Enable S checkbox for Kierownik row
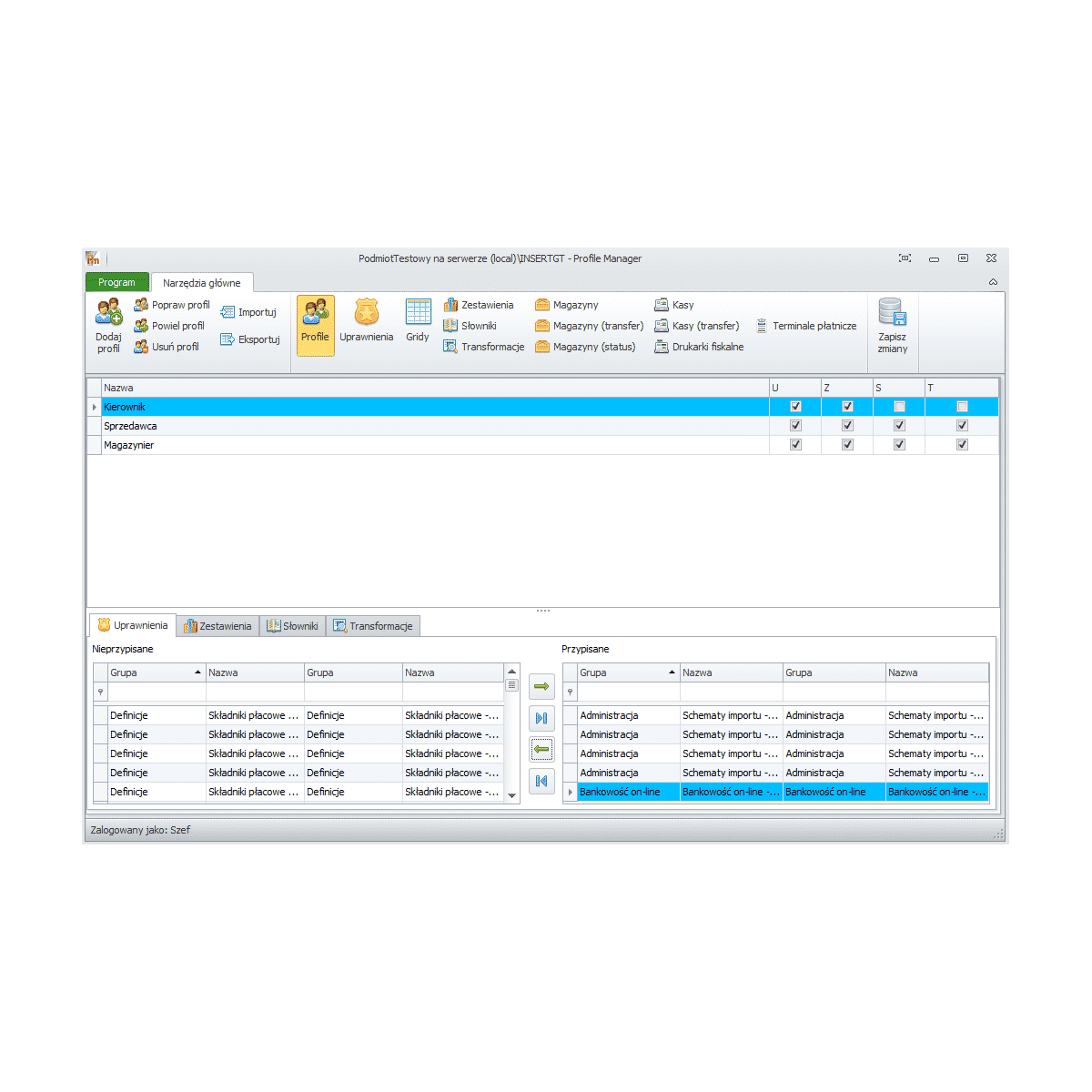 coord(898,407)
